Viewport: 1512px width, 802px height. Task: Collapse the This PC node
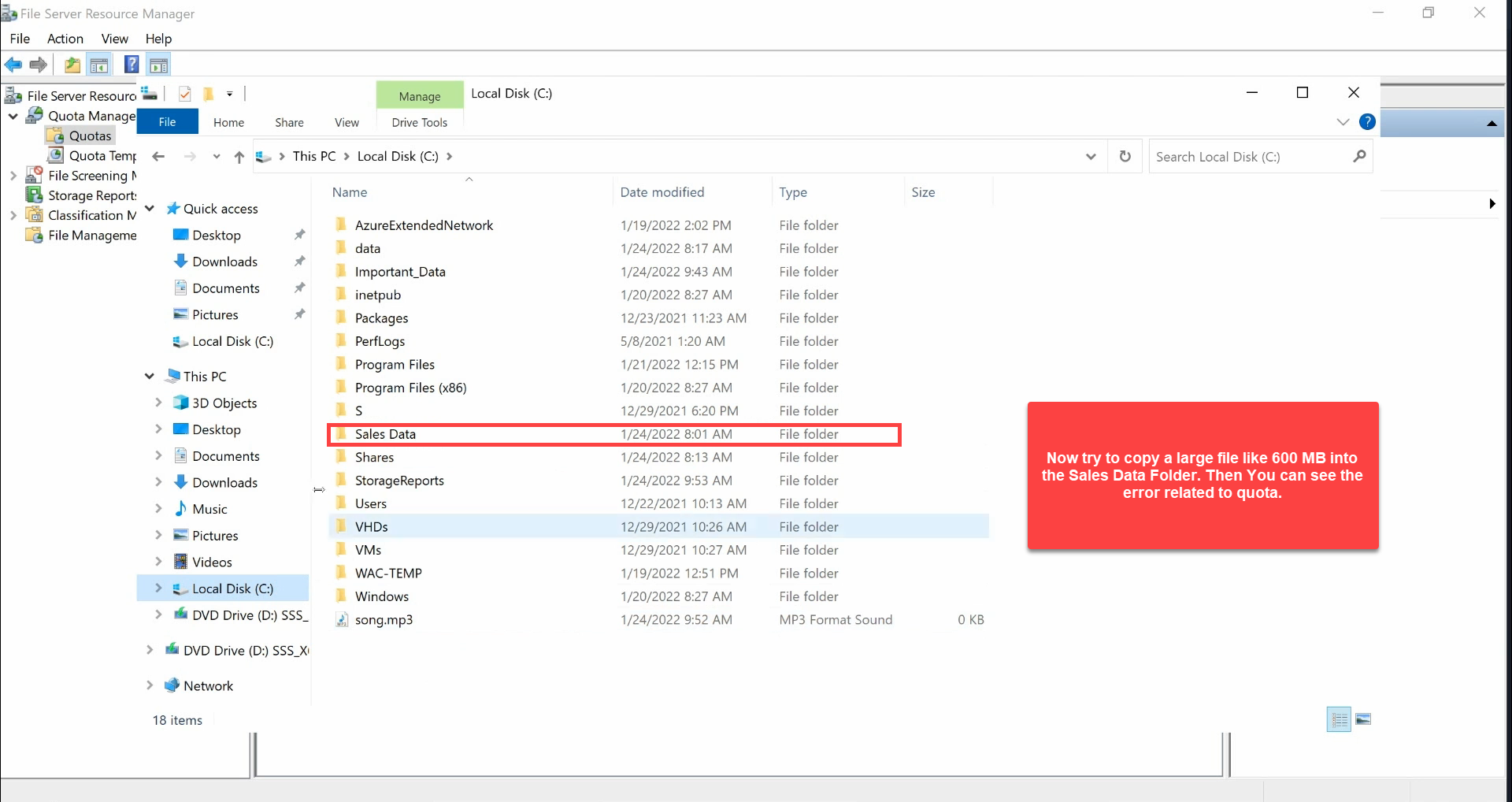[x=149, y=376]
